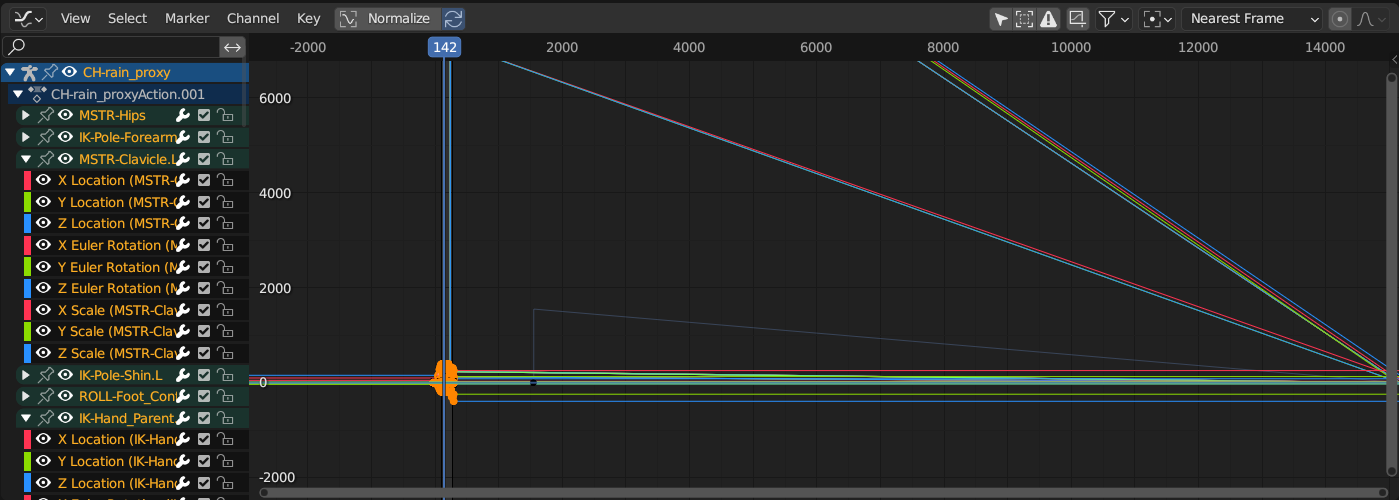Hide the Z Euler Rotation curve
The image size is (1399, 500).
coord(44,288)
